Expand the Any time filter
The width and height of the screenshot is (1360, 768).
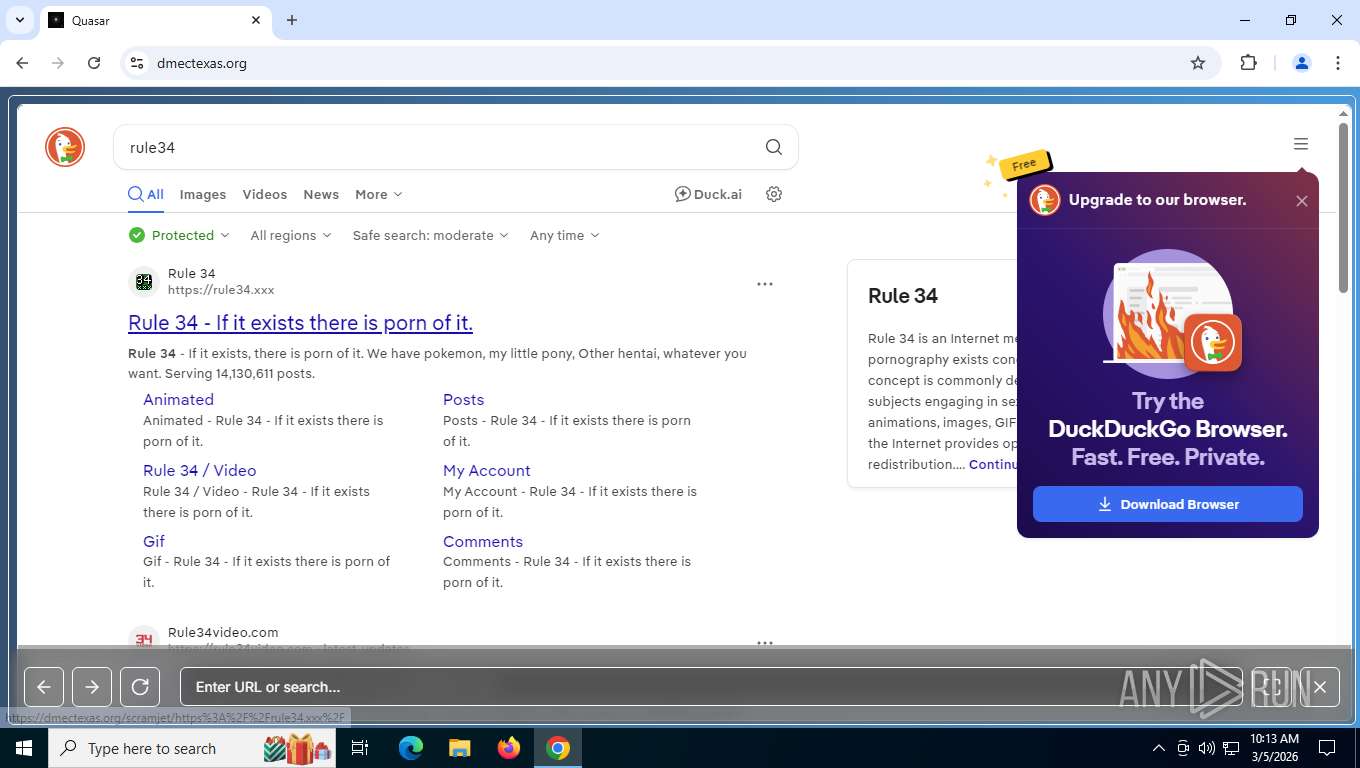point(564,235)
